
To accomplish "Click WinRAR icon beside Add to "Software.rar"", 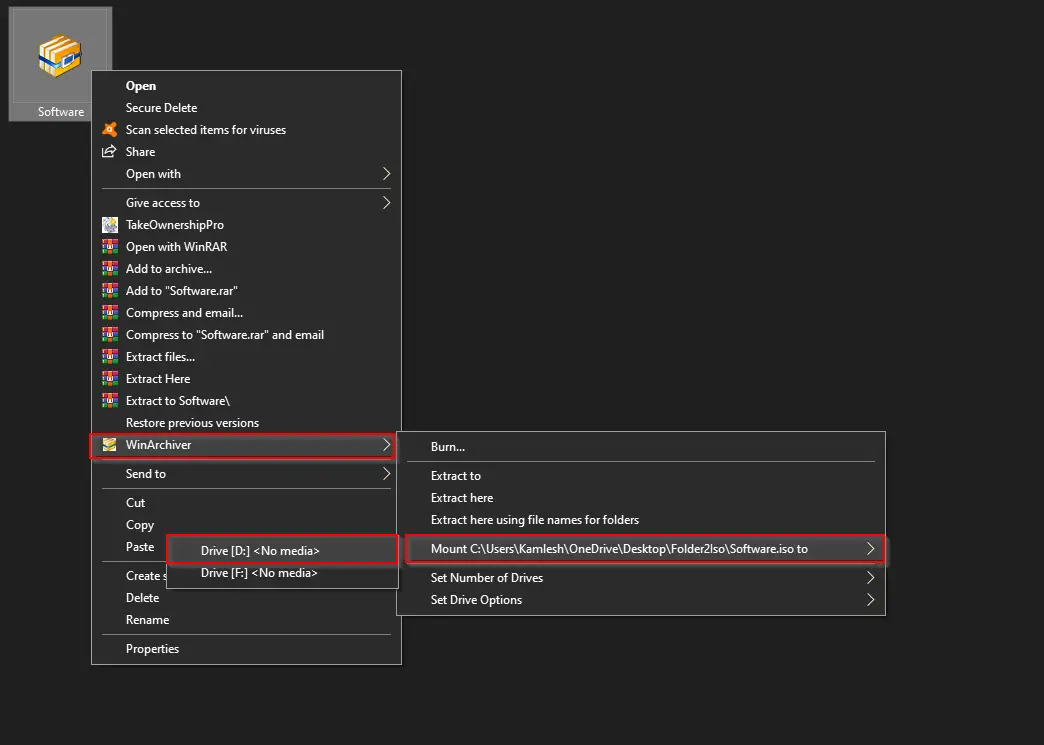I will 109,290.
